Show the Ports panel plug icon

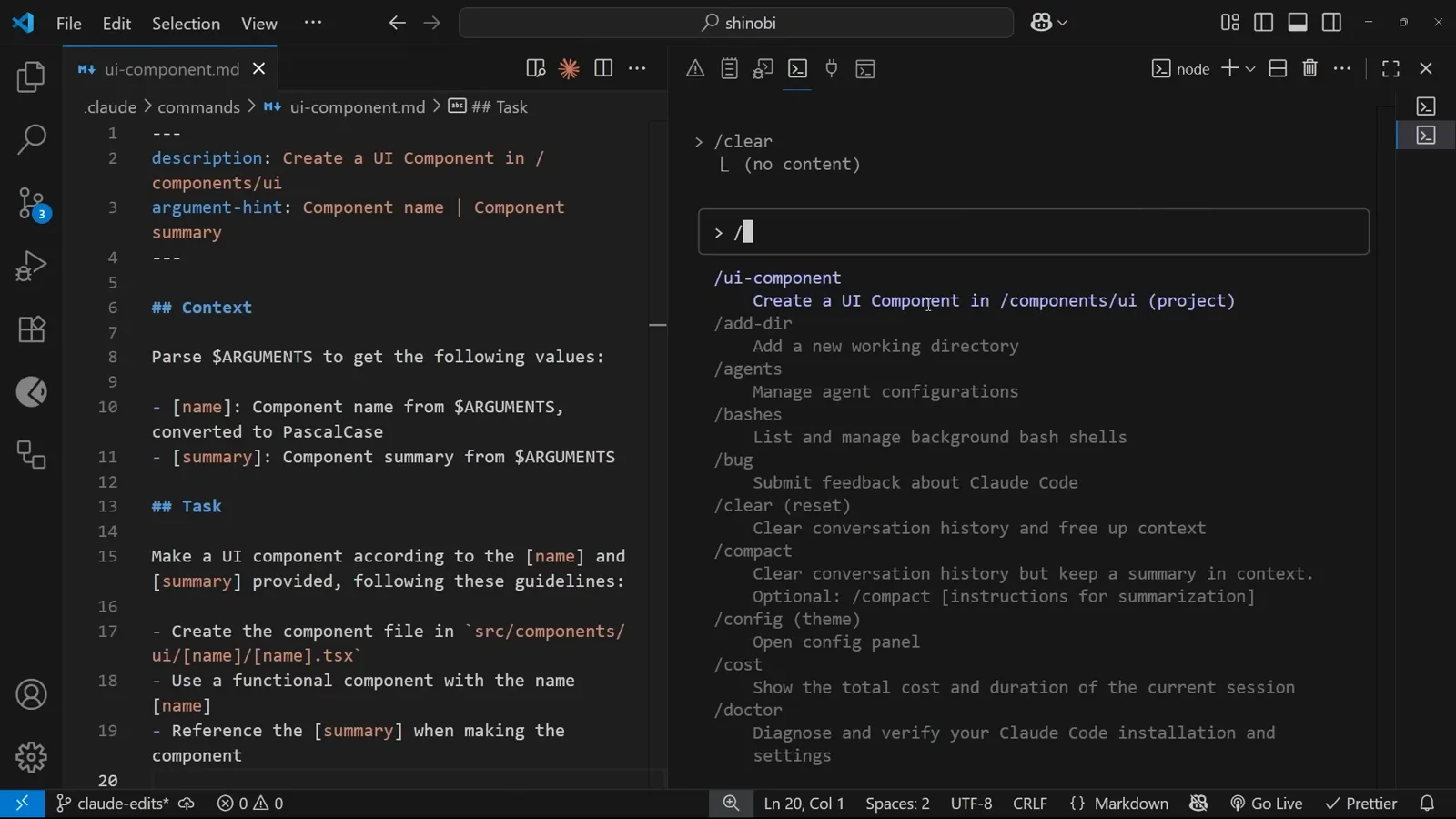[832, 69]
